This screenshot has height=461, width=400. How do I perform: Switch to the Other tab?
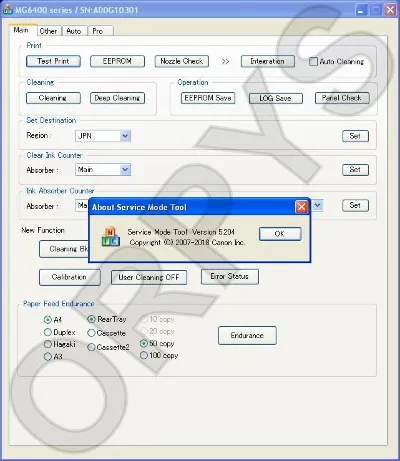(48, 31)
